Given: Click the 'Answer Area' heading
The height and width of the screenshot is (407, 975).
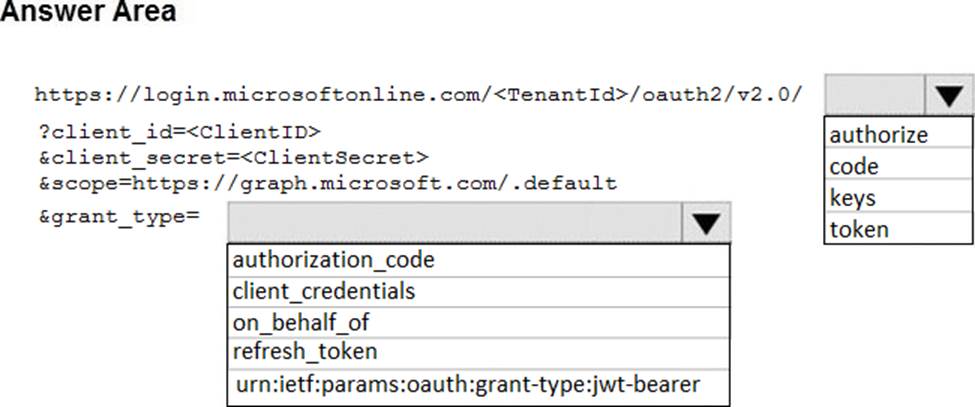Looking at the screenshot, I should 88,13.
